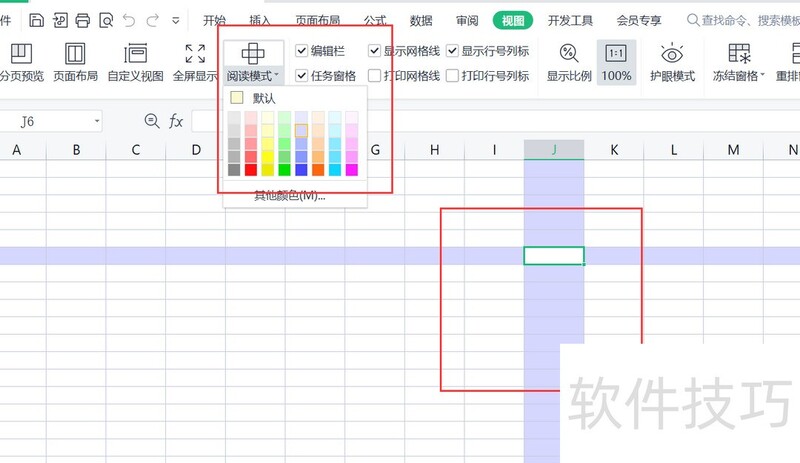
Task: Click the zoom magnifier icon beside fx
Action: click(x=152, y=121)
